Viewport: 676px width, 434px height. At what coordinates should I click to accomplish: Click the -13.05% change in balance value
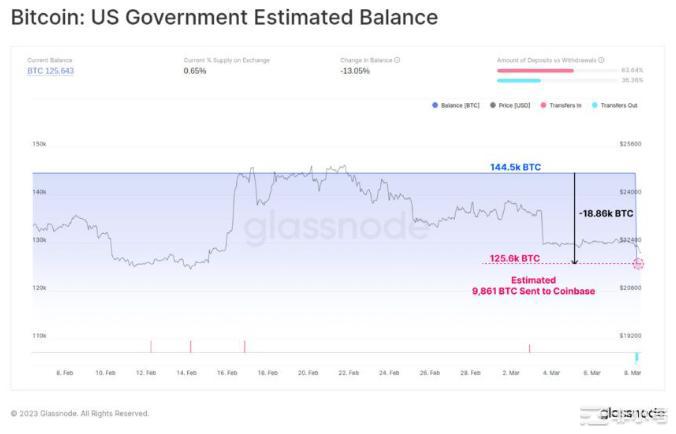point(354,71)
